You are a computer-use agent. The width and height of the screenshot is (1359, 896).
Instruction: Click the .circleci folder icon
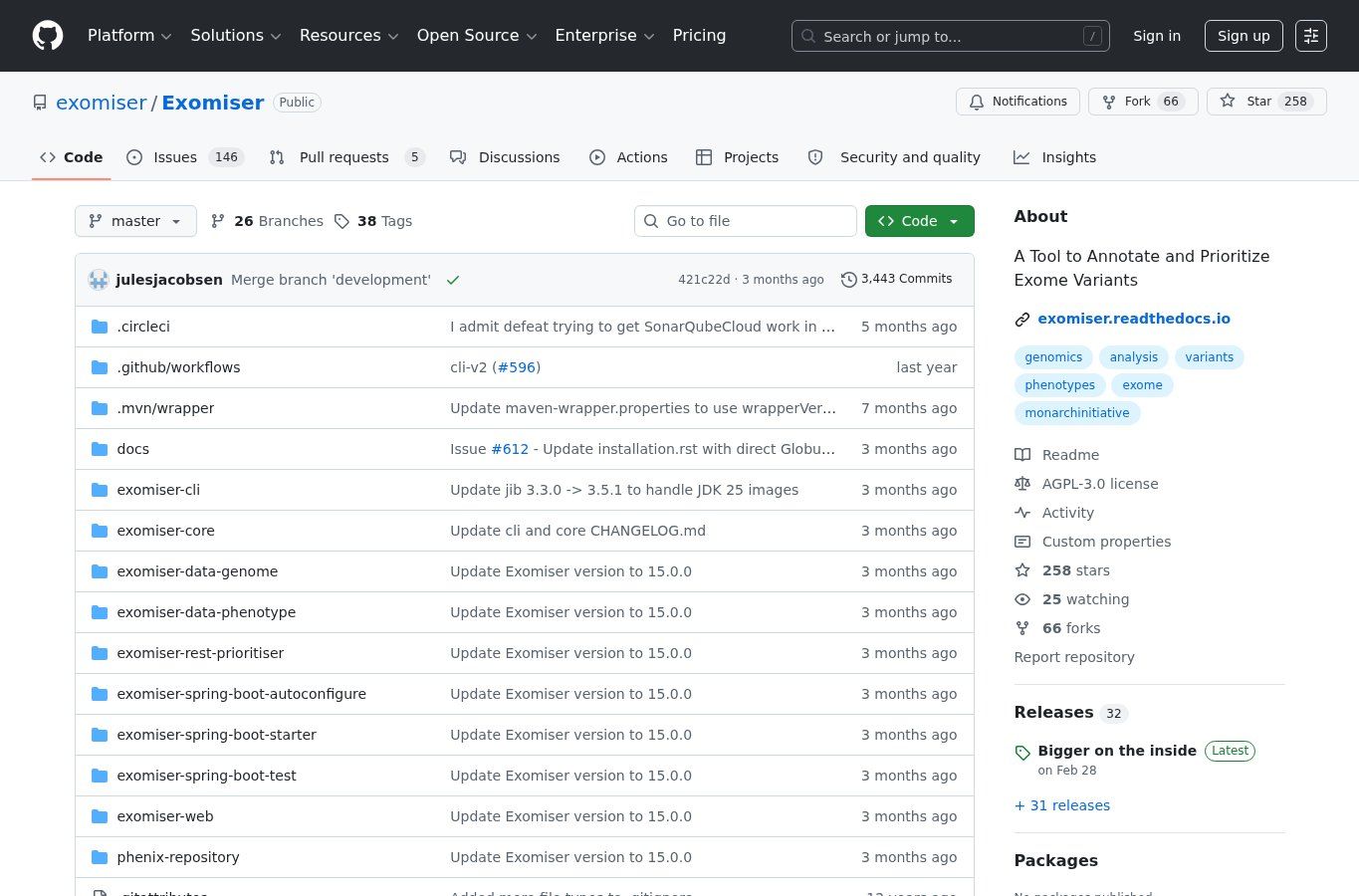(100, 327)
